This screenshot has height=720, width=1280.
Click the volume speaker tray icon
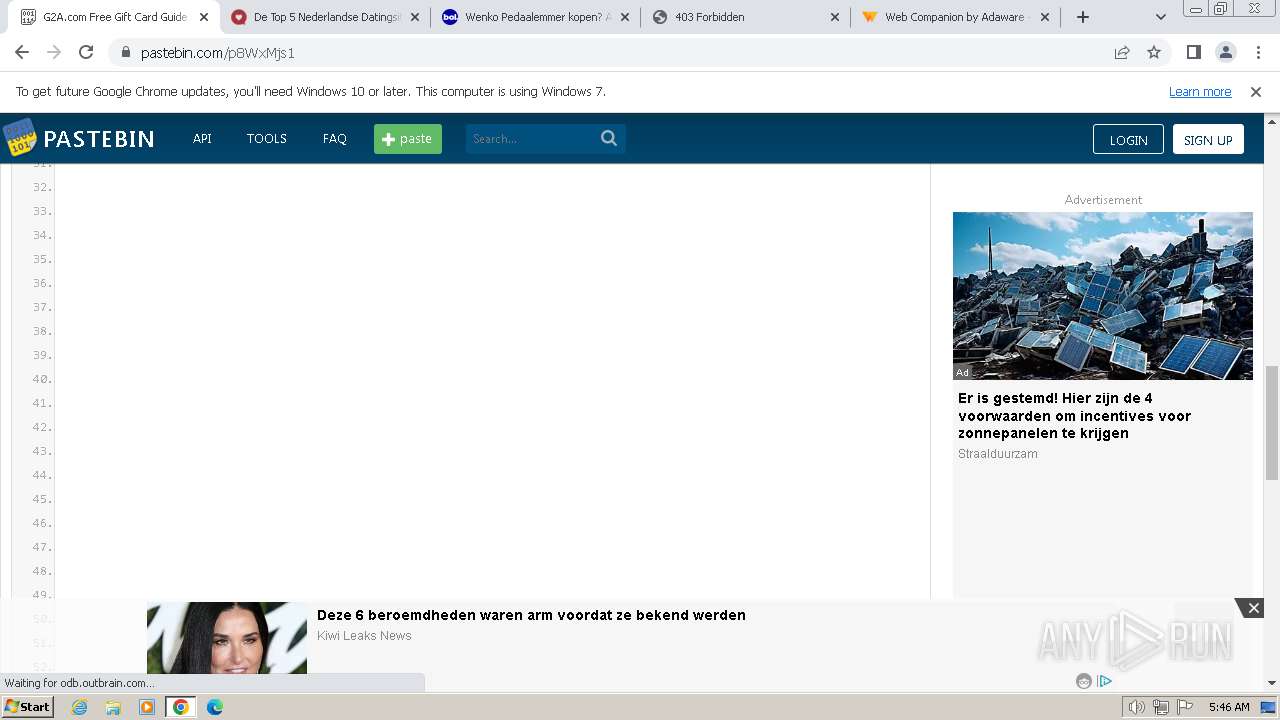click(1136, 707)
